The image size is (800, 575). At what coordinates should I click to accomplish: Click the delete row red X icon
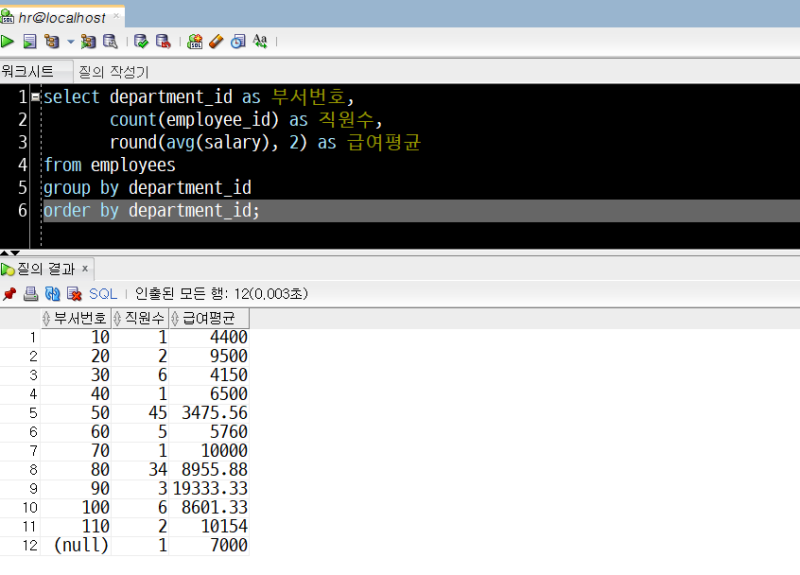(x=74, y=294)
